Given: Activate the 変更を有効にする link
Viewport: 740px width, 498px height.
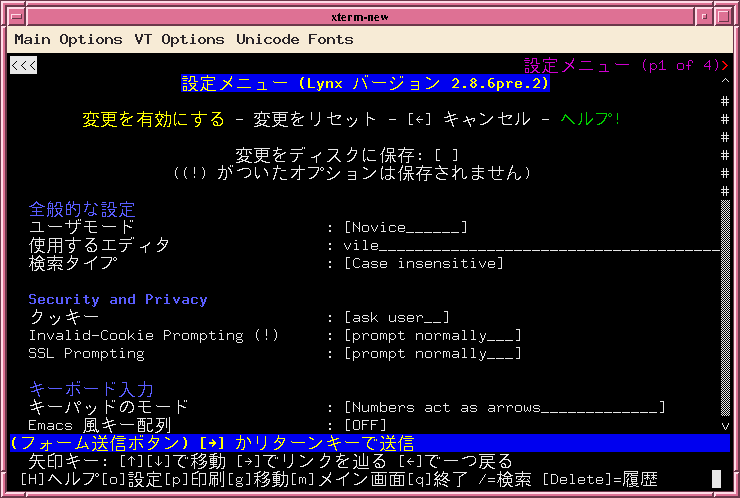Looking at the screenshot, I should (x=153, y=119).
